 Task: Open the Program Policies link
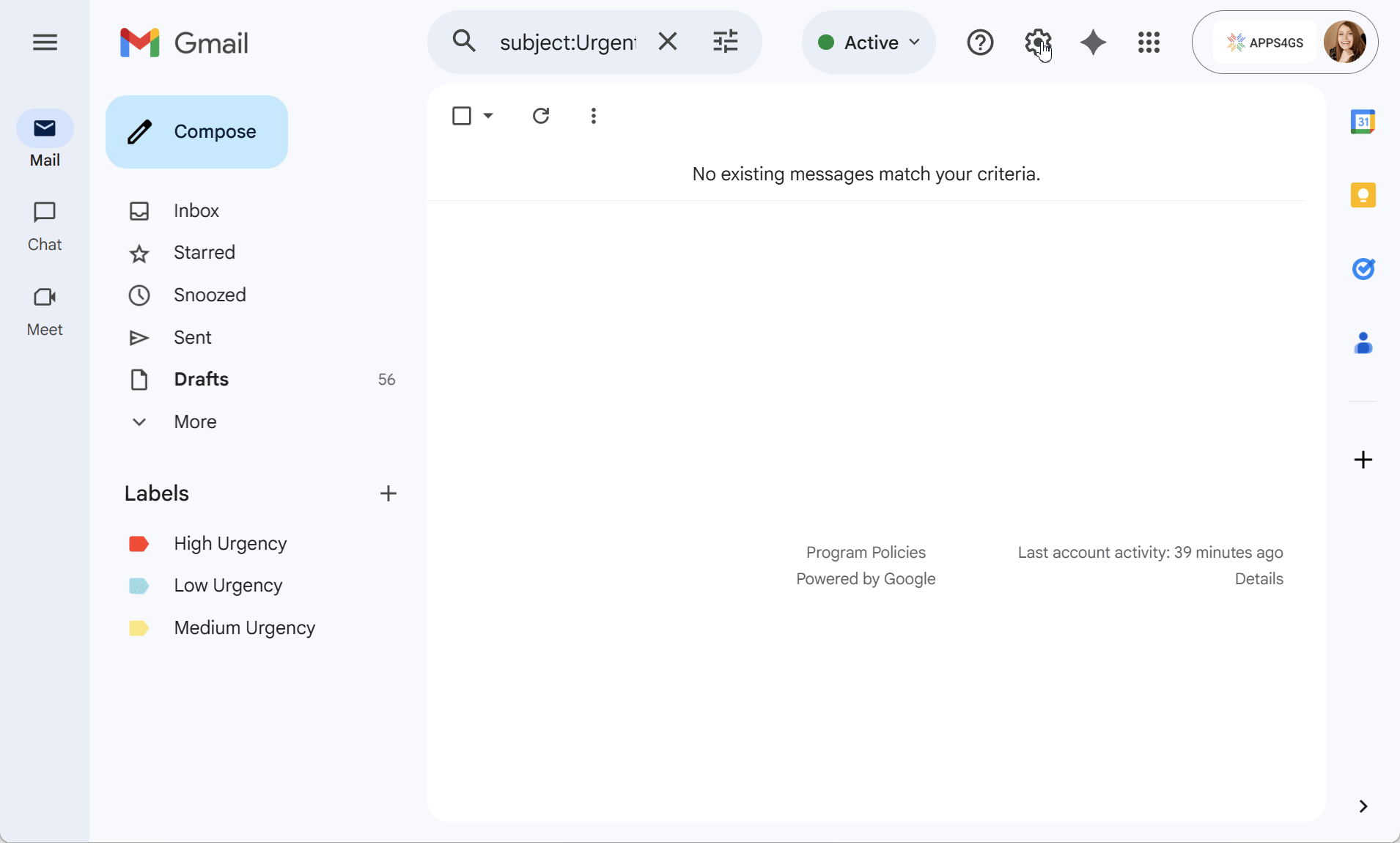pyautogui.click(x=866, y=552)
